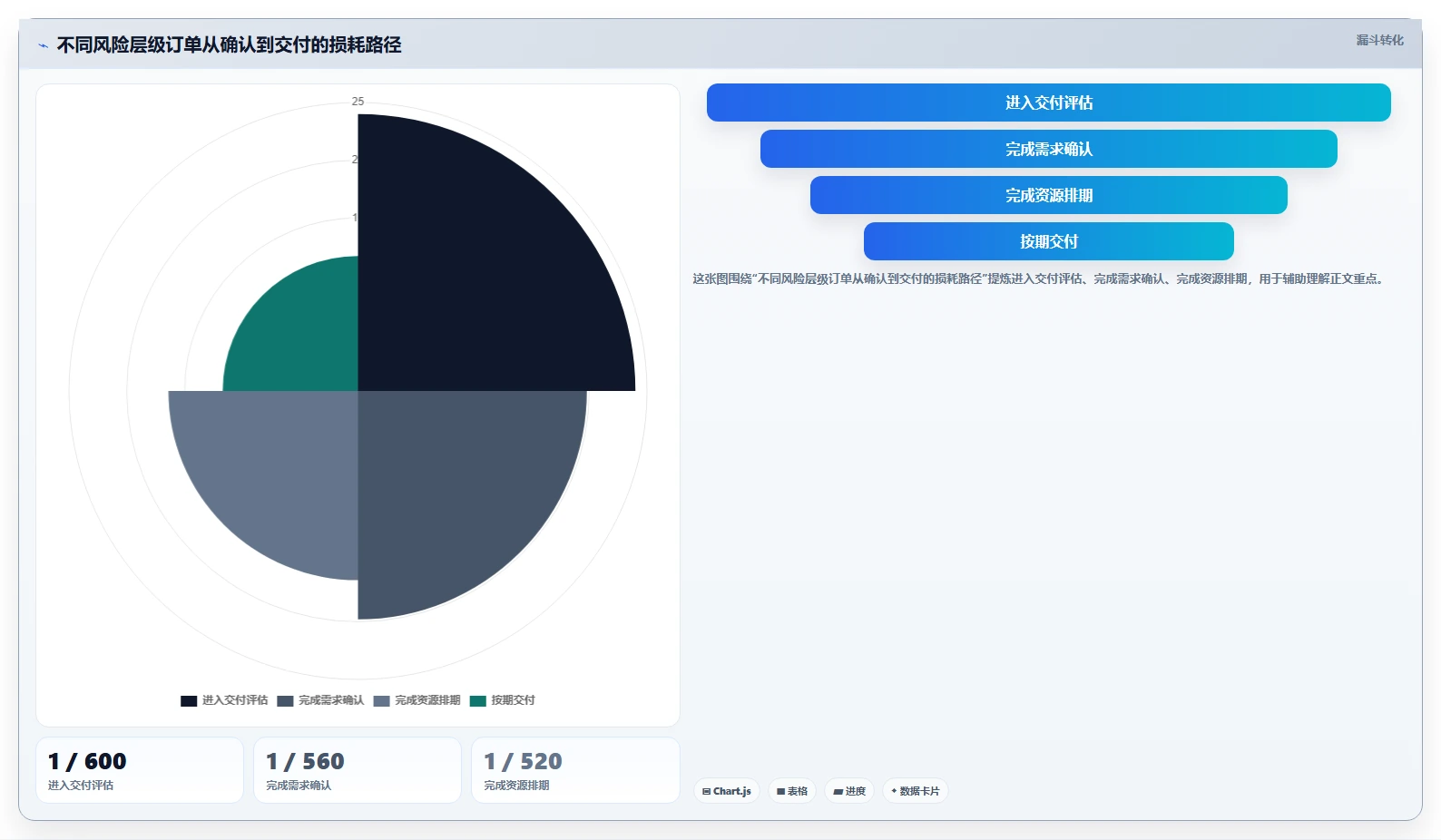This screenshot has height=840, width=1441.
Task: Open the 1 / 560 完成需求确认 stat card
Action: (x=358, y=770)
